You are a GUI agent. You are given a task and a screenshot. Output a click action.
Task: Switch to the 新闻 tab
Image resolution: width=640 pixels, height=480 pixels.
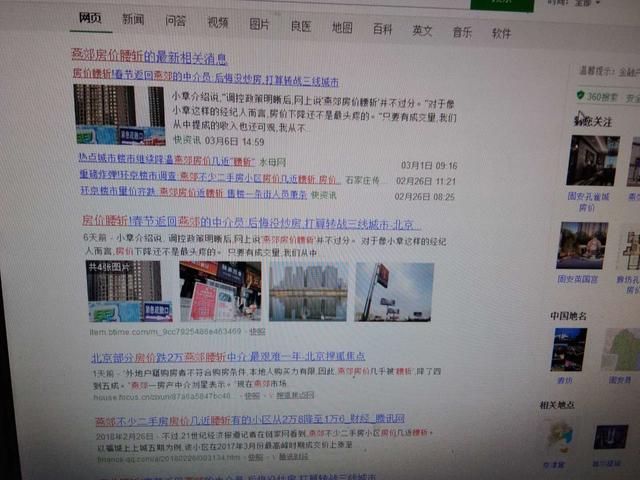(x=133, y=19)
